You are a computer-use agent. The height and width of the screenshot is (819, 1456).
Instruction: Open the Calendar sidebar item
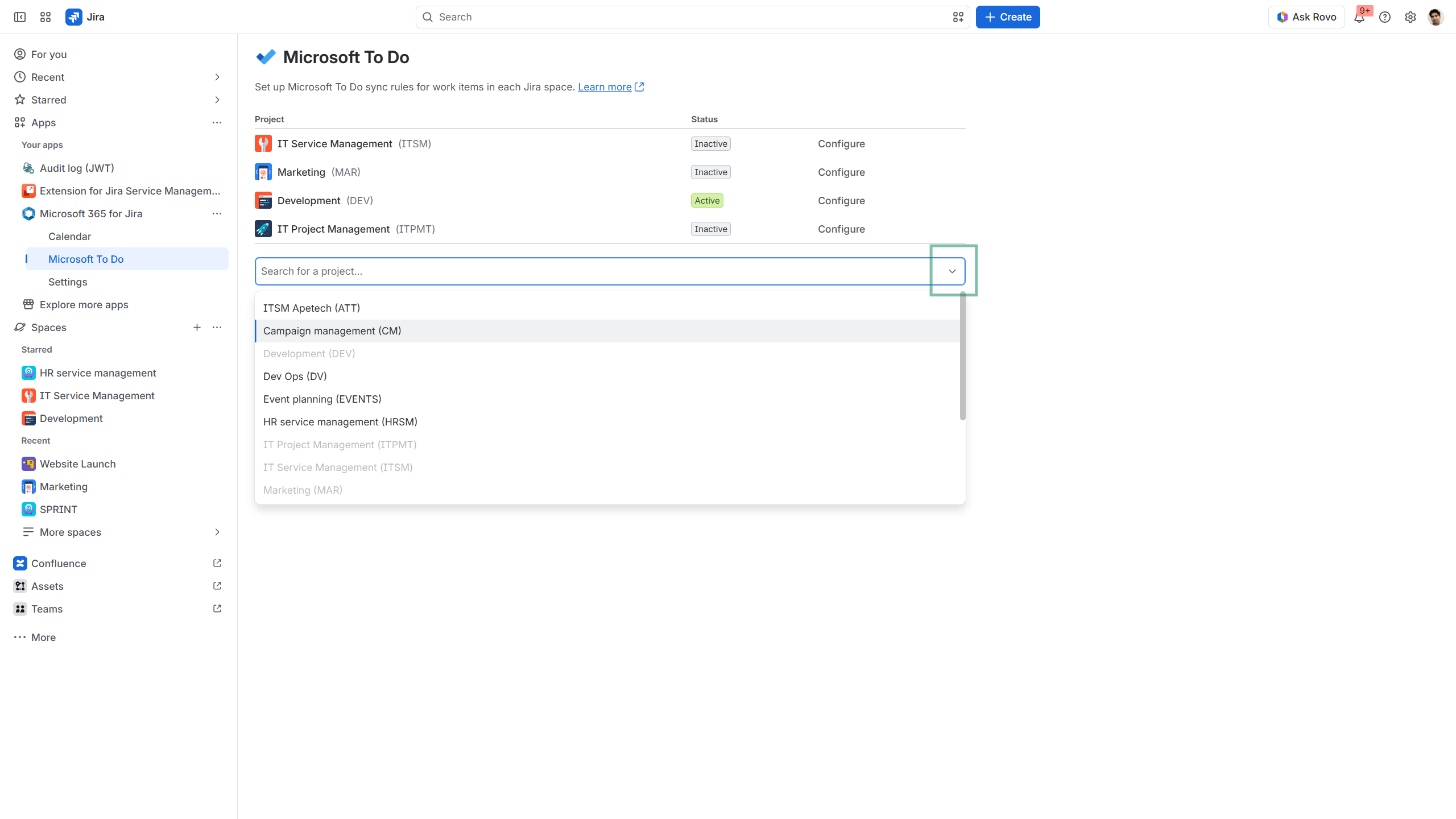pyautogui.click(x=127, y=236)
